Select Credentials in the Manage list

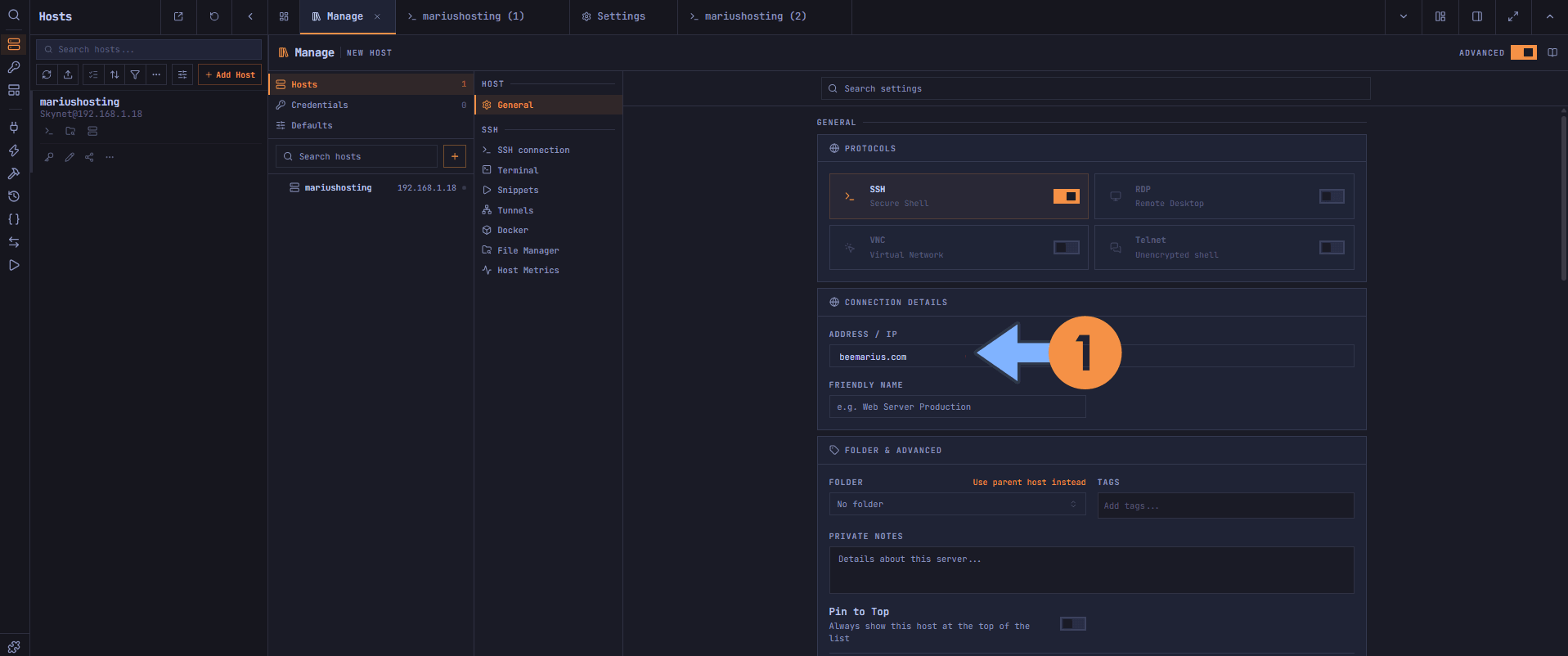coord(371,105)
